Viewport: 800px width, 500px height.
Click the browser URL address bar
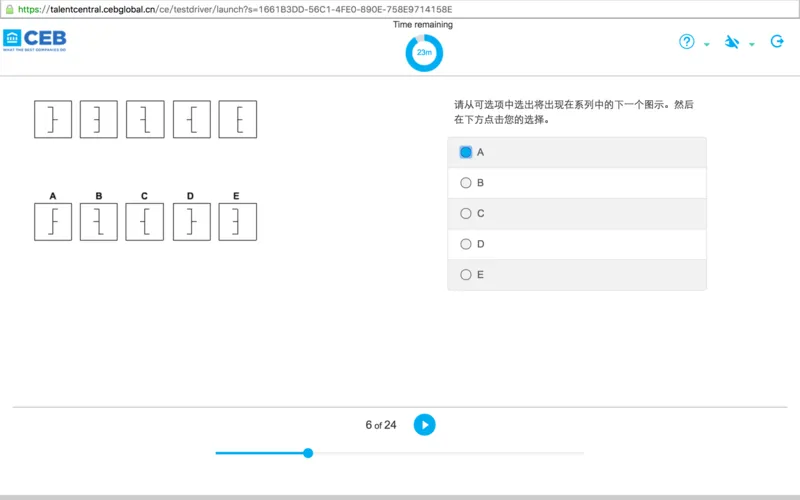400,9
